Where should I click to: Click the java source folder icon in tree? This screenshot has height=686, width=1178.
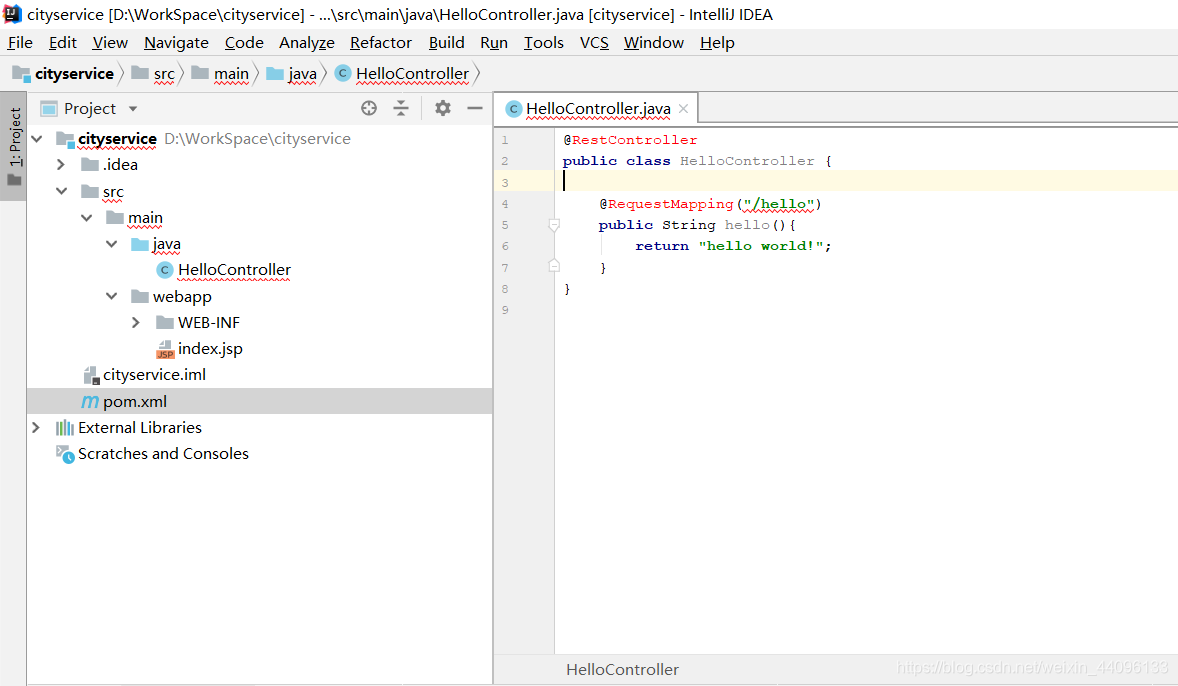click(x=140, y=244)
